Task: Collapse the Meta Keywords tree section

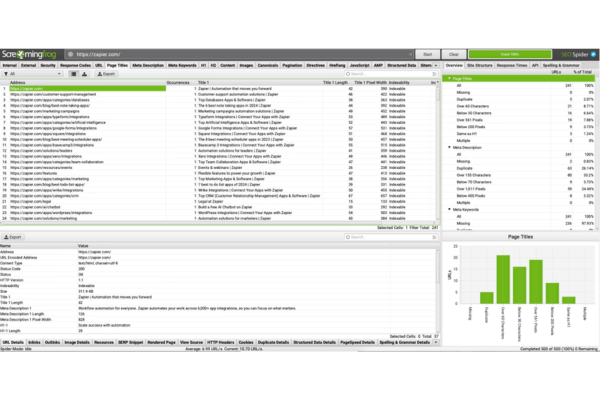Action: pos(449,209)
